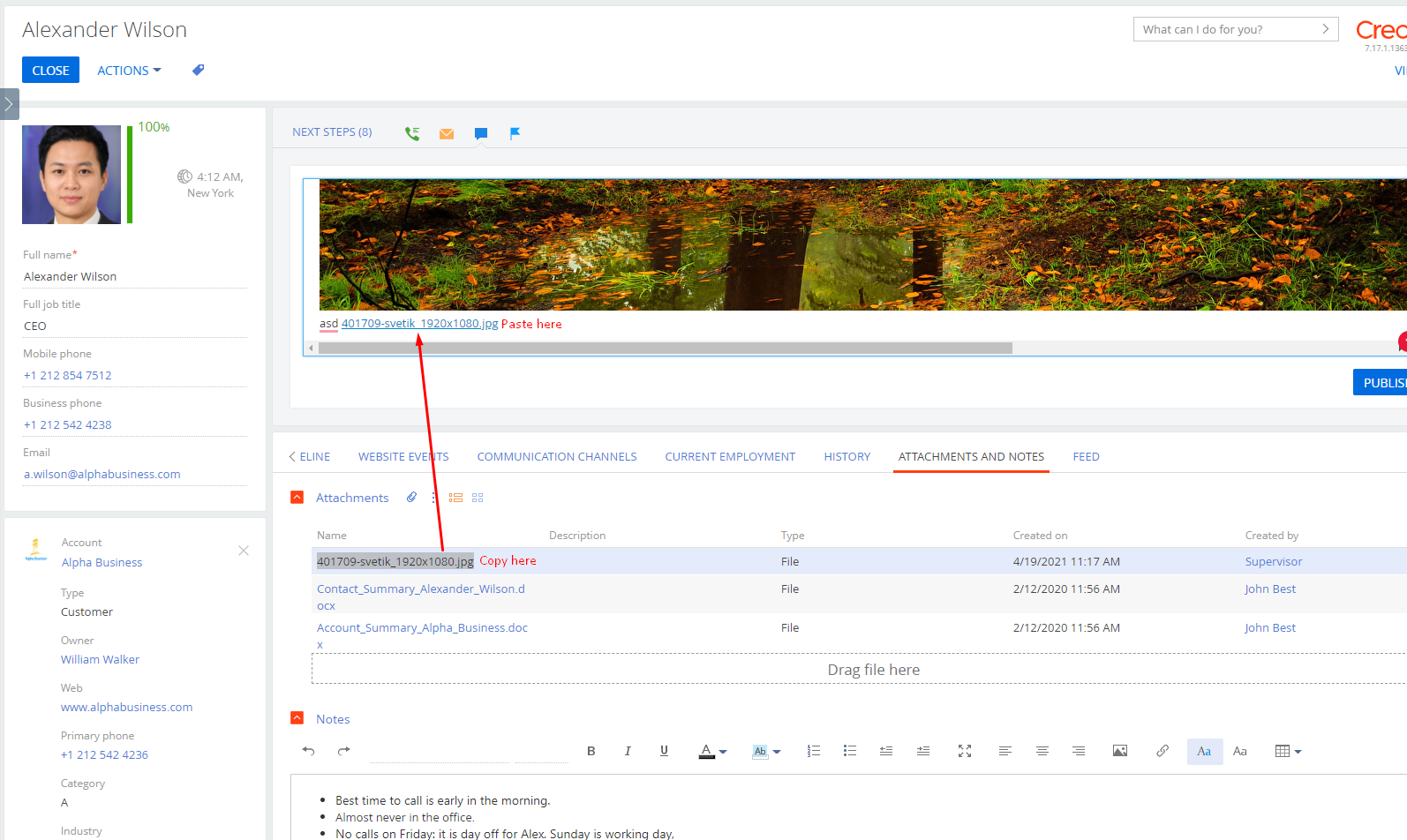Attach a file with paperclip icon
This screenshot has width=1407, height=840.
[x=411, y=498]
